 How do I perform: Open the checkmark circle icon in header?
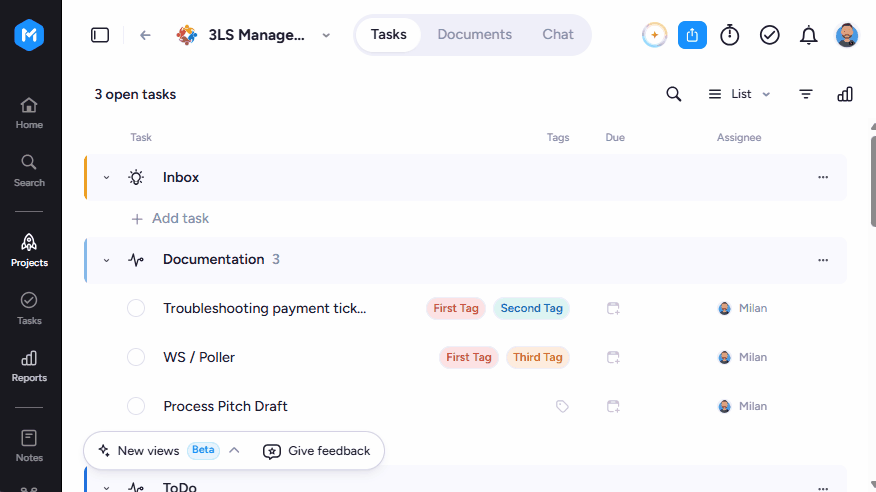coord(769,35)
